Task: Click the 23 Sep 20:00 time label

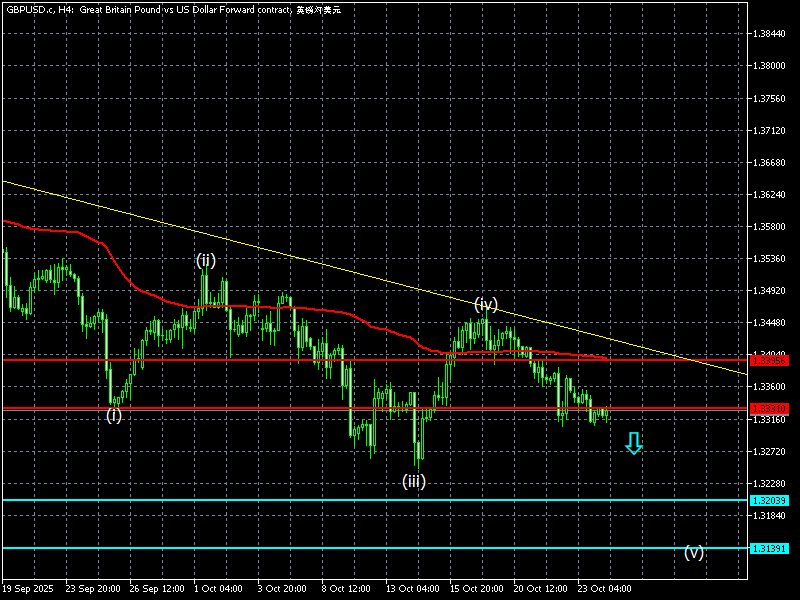Action: pos(93,589)
